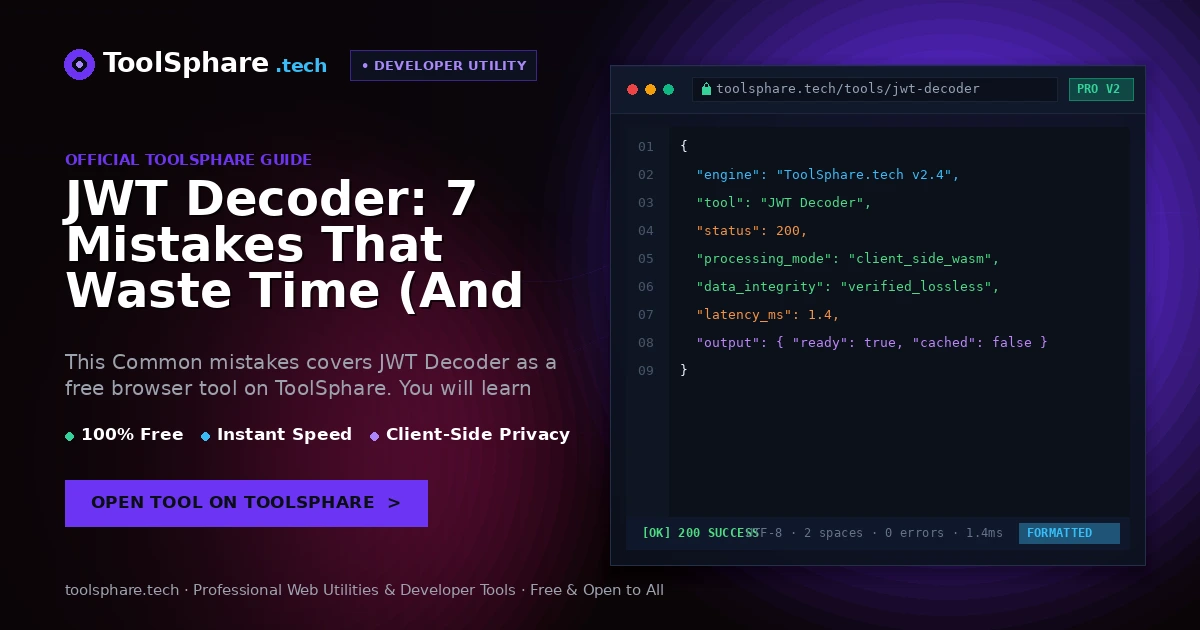The width and height of the screenshot is (1200, 630).
Task: Click the description paragraph about Common mistakes
Action: tap(311, 375)
